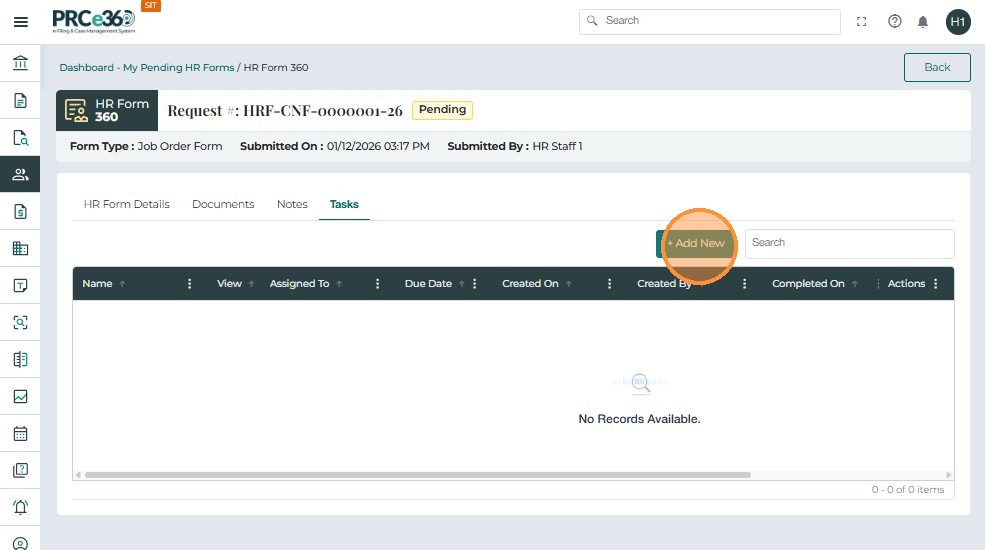Click the 'HR Staff 1' submitter name

557,146
